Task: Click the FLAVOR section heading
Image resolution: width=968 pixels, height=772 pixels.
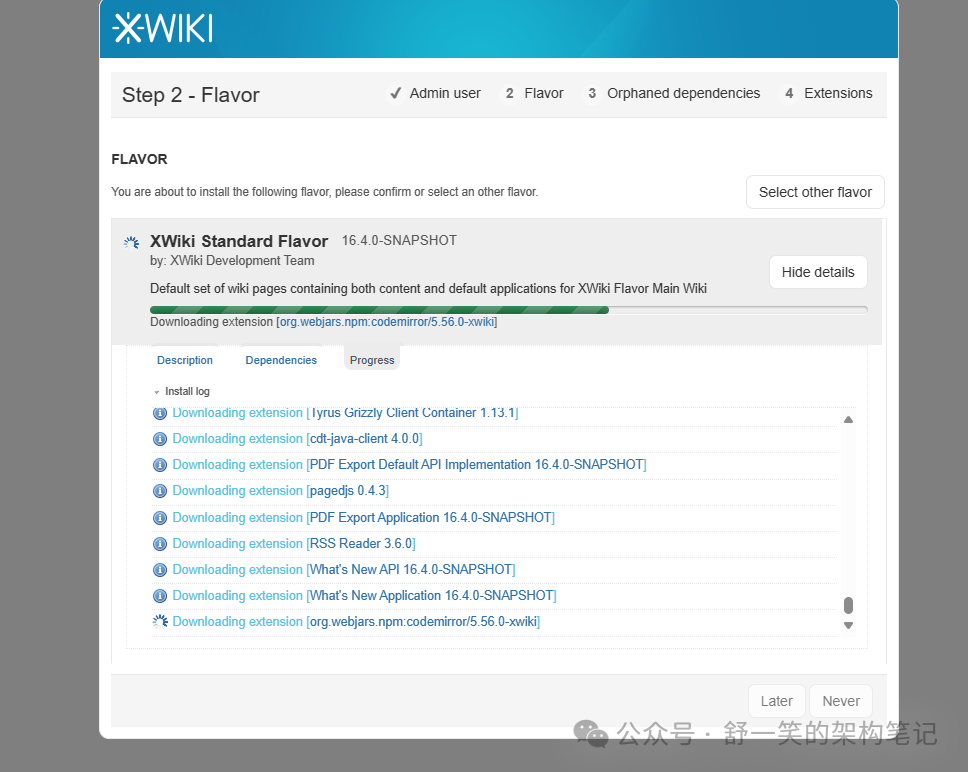Action: [x=140, y=159]
